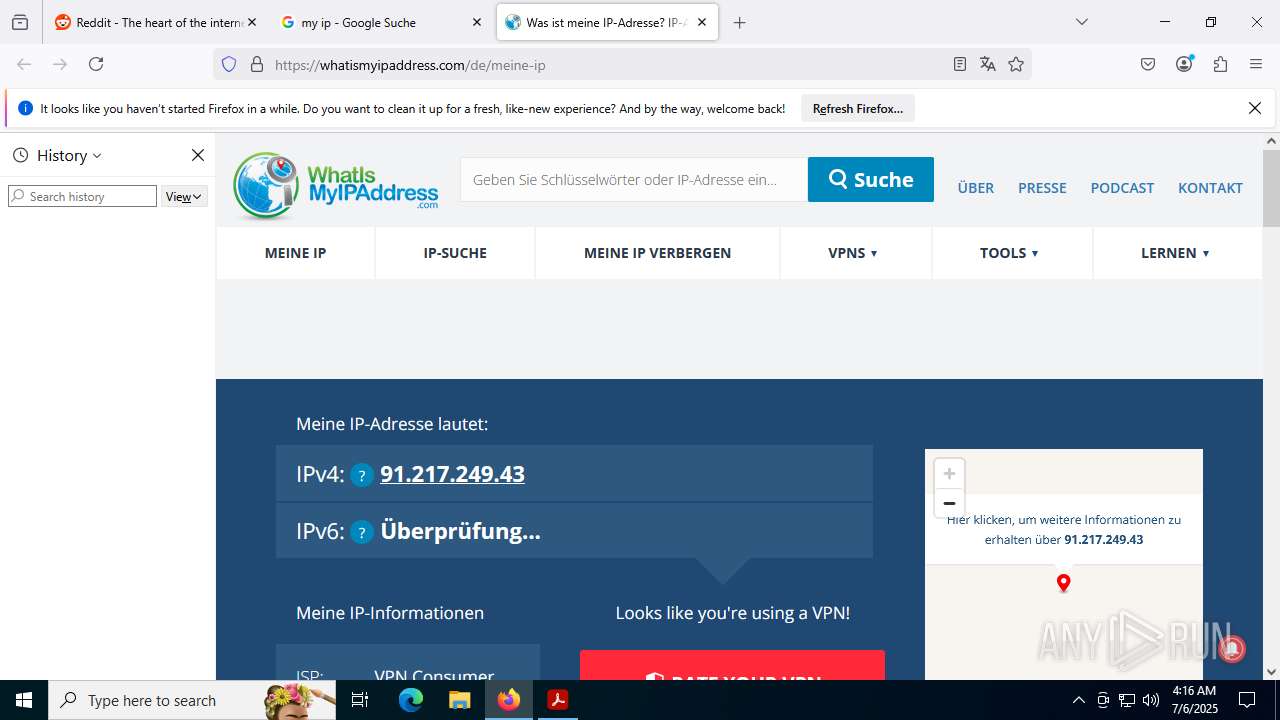The image size is (1280, 720).
Task: Expand the TOOLS menu
Action: tap(1009, 253)
